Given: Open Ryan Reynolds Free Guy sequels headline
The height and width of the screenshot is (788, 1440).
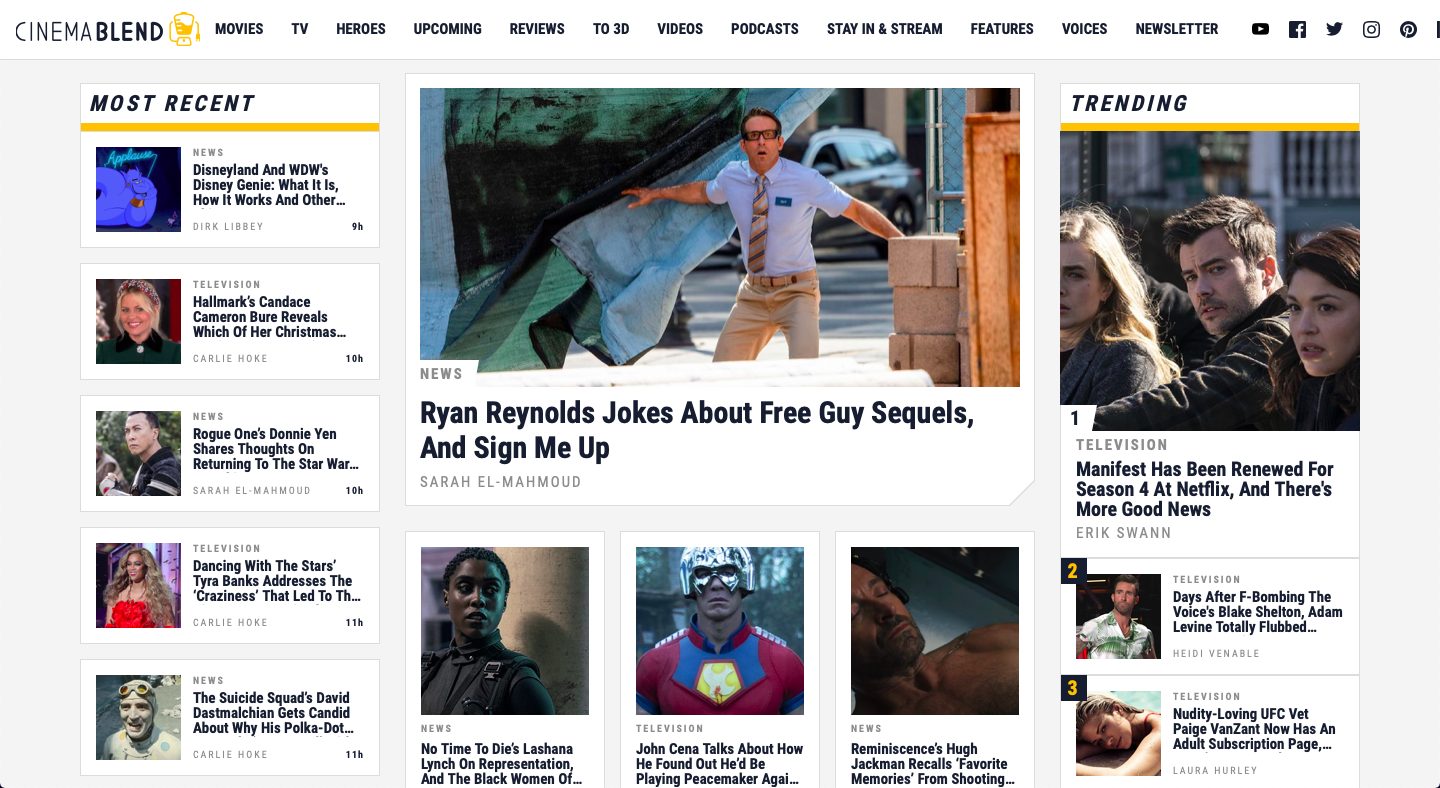Looking at the screenshot, I should point(697,430).
